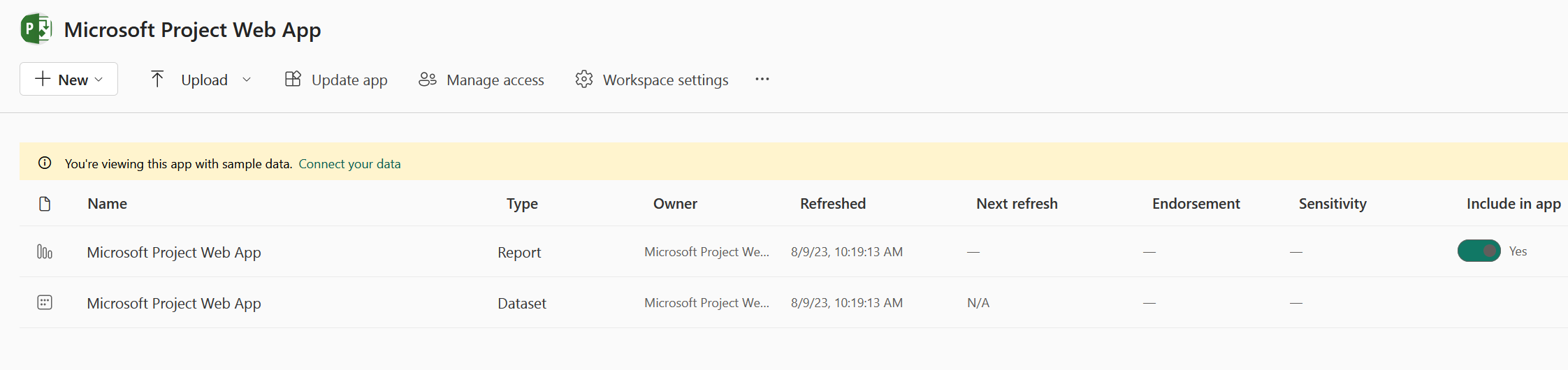This screenshot has width=1568, height=370.
Task: Click the dataset icon in second row
Action: click(x=45, y=302)
